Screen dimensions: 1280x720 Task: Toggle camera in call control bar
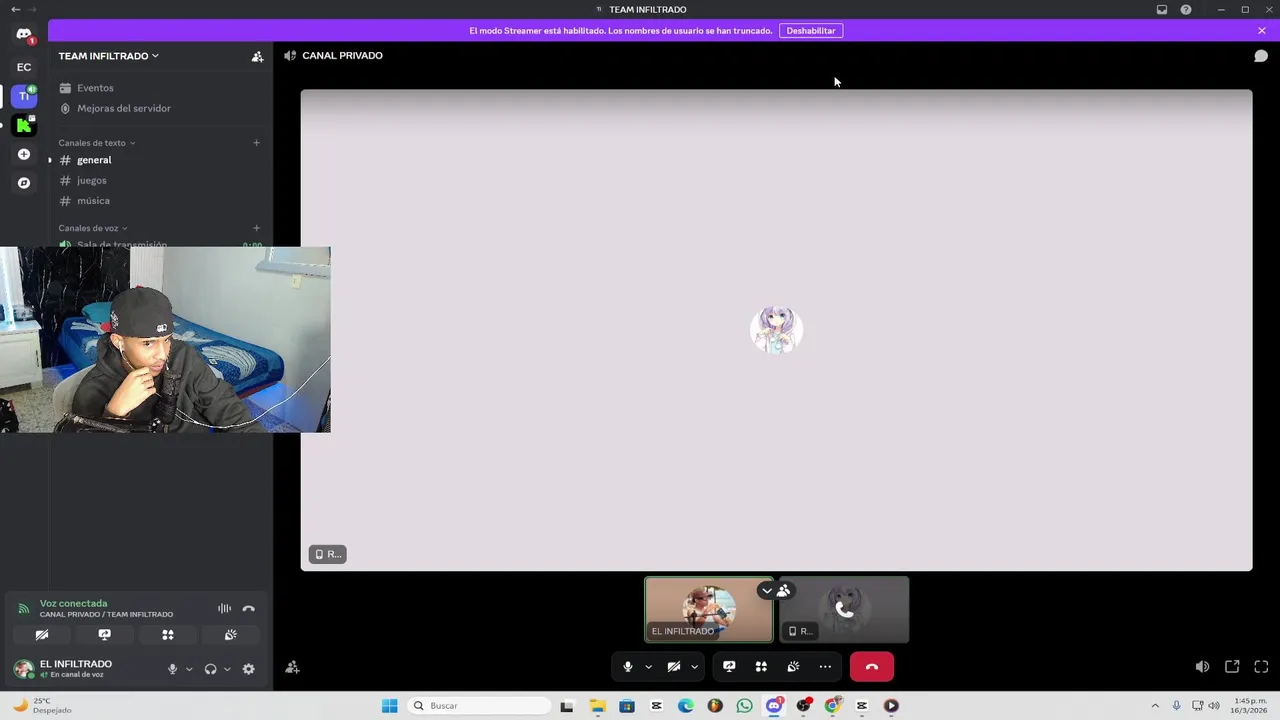pos(674,667)
